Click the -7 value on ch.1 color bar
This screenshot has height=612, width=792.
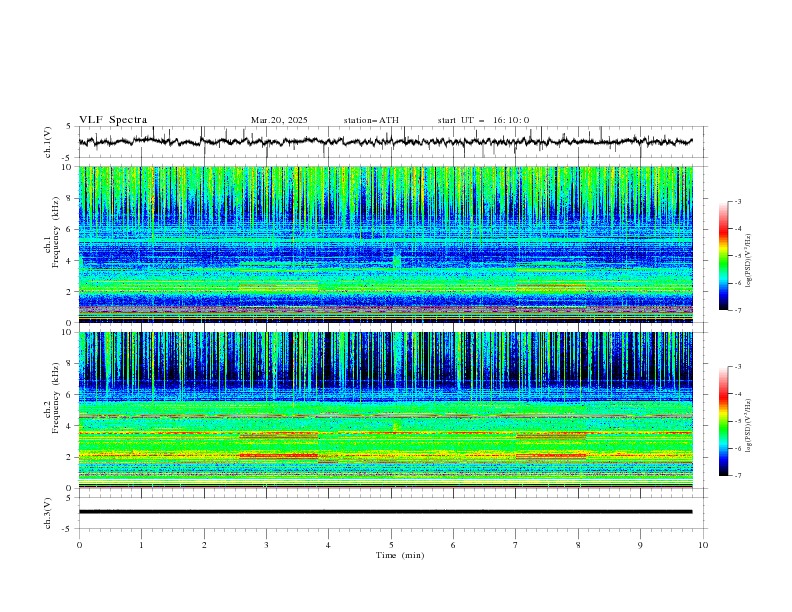coord(738,310)
